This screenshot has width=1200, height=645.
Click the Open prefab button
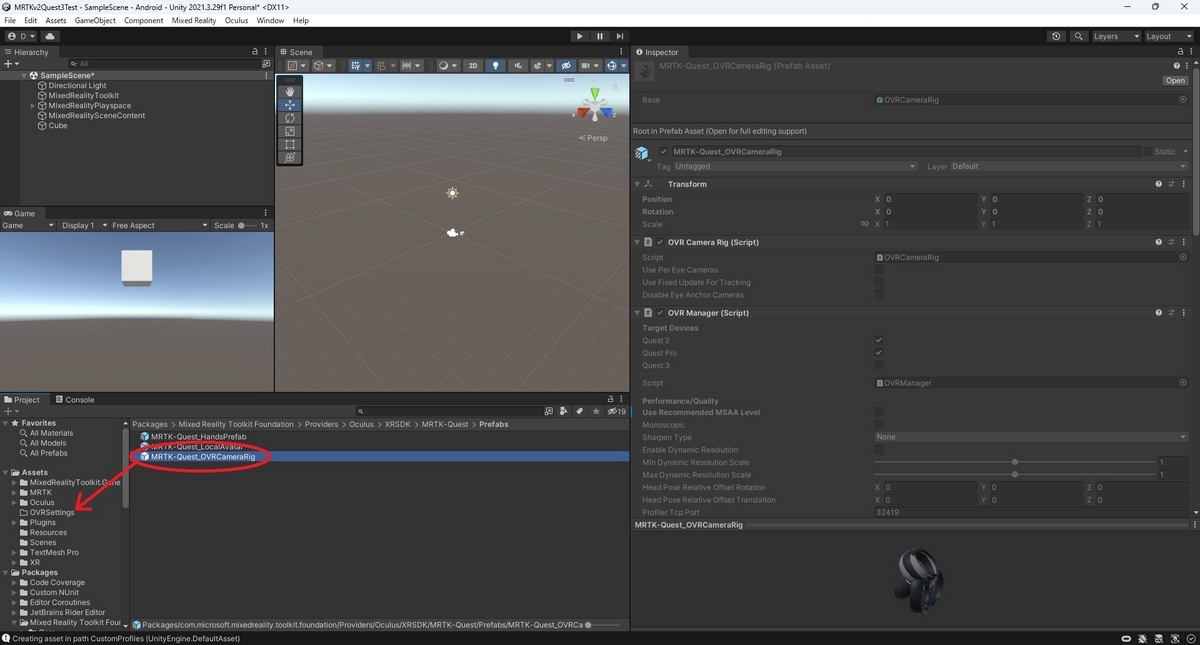[x=1175, y=81]
